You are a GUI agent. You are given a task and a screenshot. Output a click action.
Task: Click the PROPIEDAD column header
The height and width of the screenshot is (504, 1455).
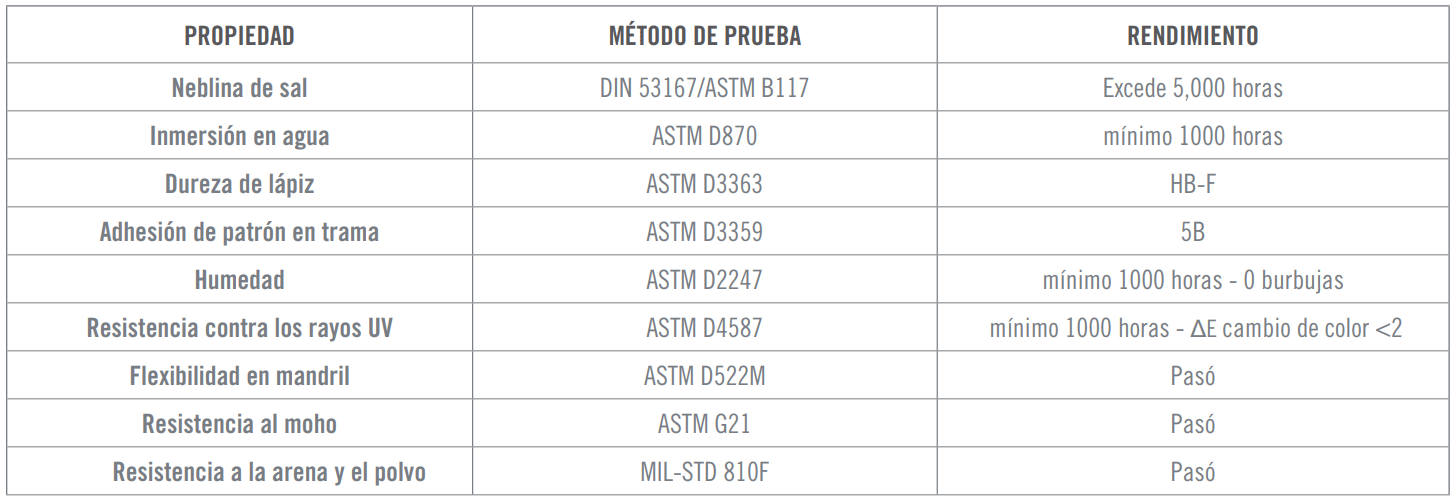(x=239, y=36)
